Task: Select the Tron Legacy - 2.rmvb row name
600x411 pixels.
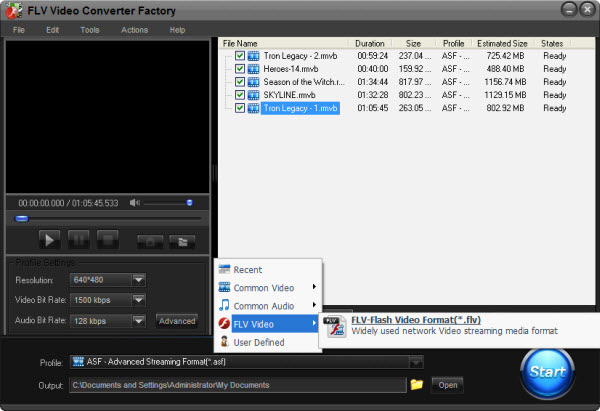Action: 300,56
